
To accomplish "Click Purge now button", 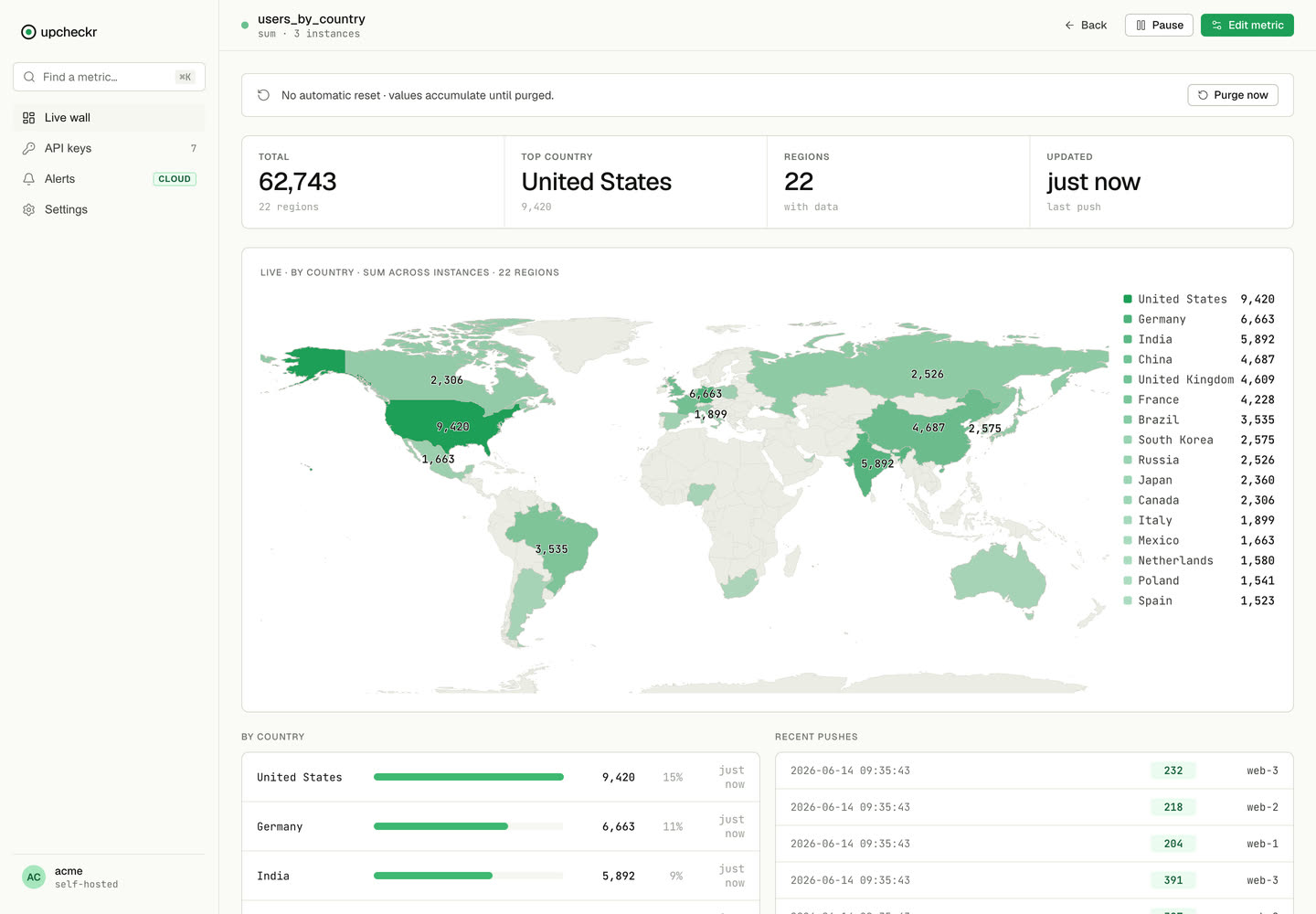I will coord(1233,95).
